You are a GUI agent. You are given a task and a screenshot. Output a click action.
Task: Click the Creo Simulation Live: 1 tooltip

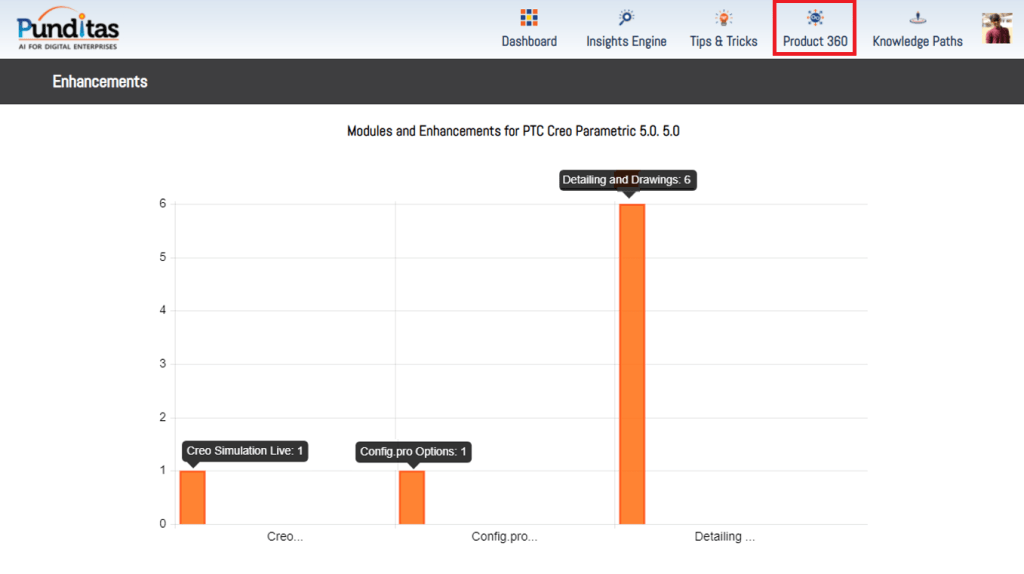(x=244, y=451)
